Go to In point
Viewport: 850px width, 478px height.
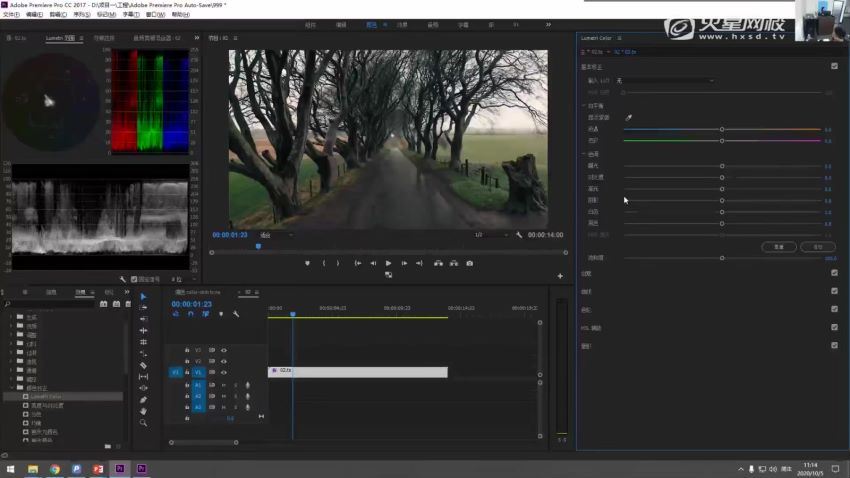[358, 263]
